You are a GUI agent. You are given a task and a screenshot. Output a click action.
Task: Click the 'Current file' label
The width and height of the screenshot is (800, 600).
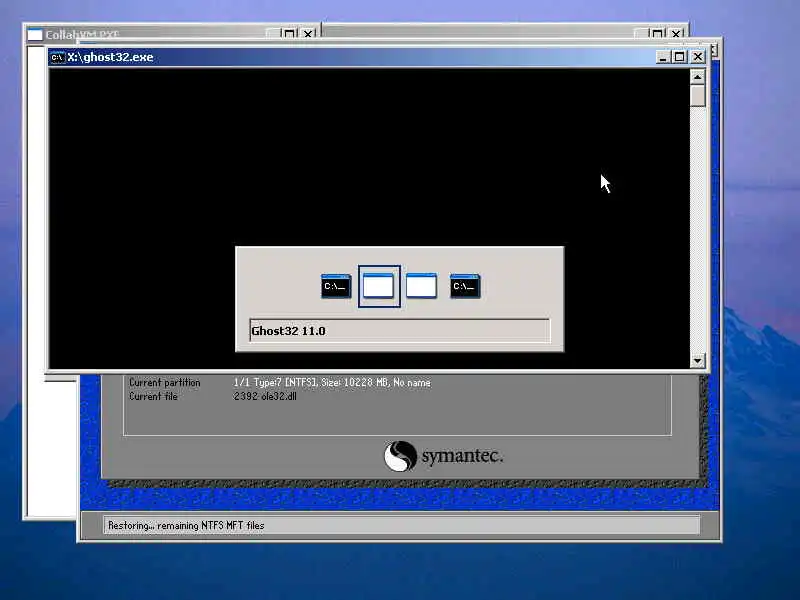pos(153,396)
